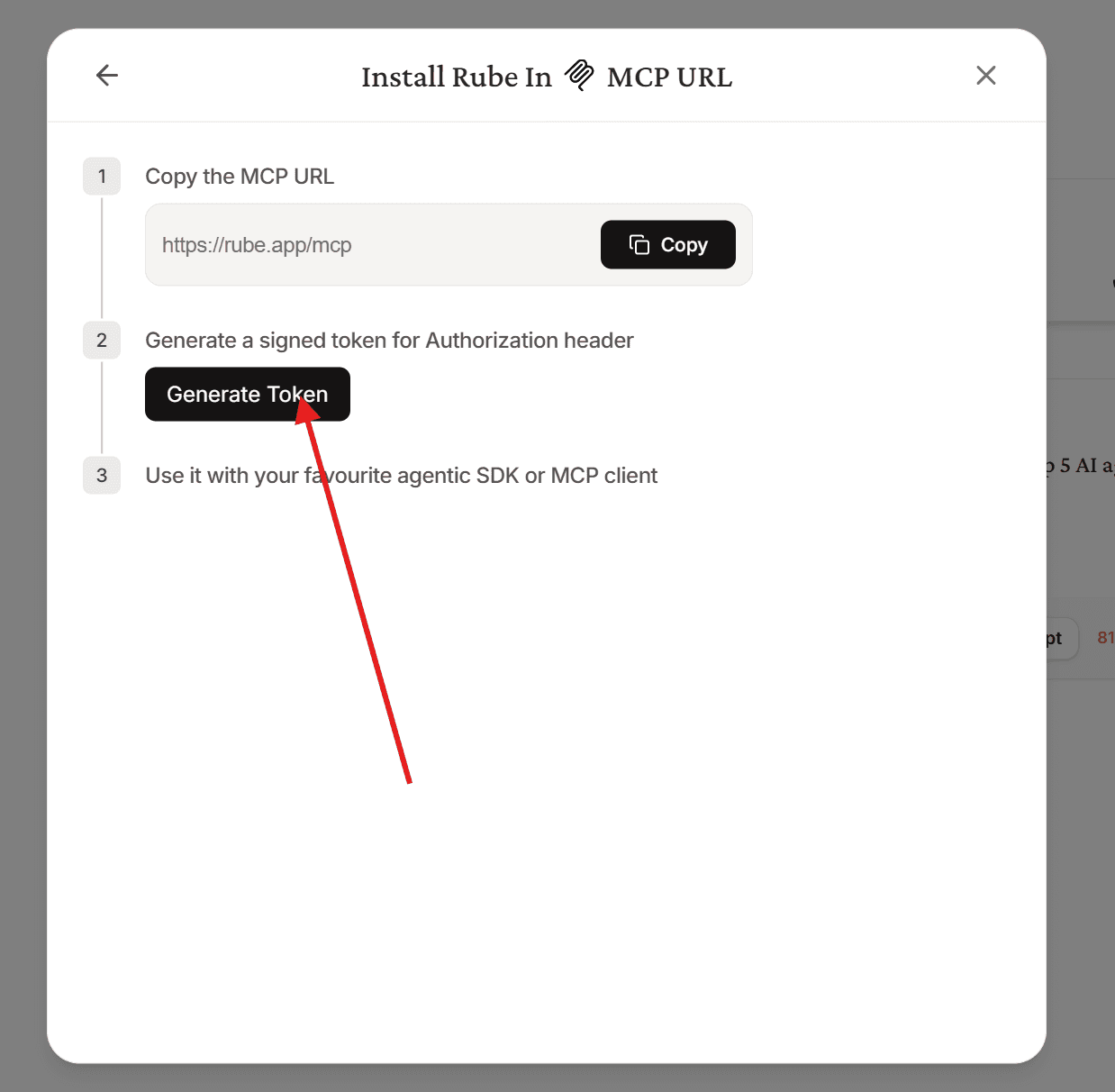Generate a signed token
The width and height of the screenshot is (1115, 1092).
pos(248,395)
